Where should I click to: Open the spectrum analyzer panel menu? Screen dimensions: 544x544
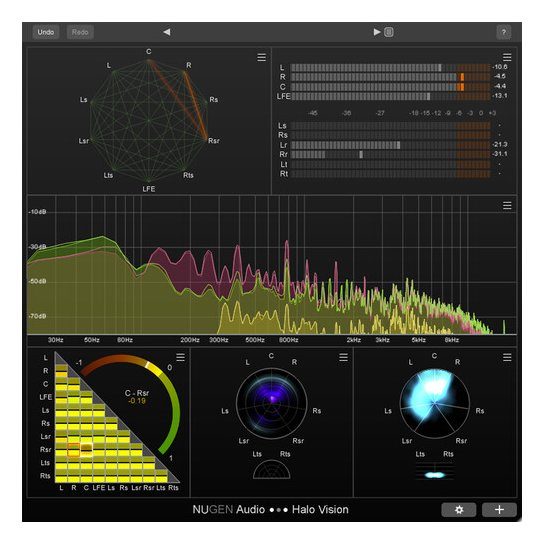click(507, 206)
